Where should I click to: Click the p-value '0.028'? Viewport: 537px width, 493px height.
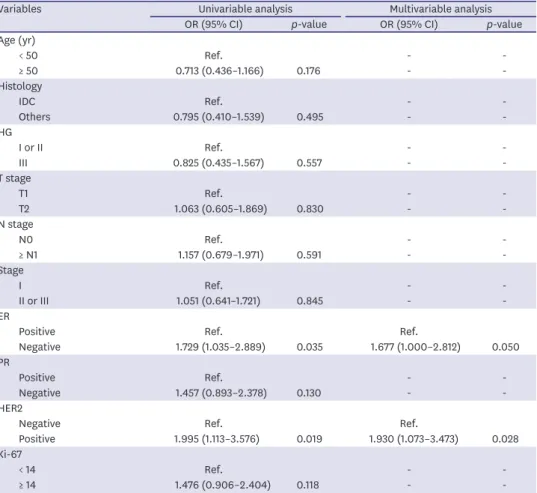point(505,439)
